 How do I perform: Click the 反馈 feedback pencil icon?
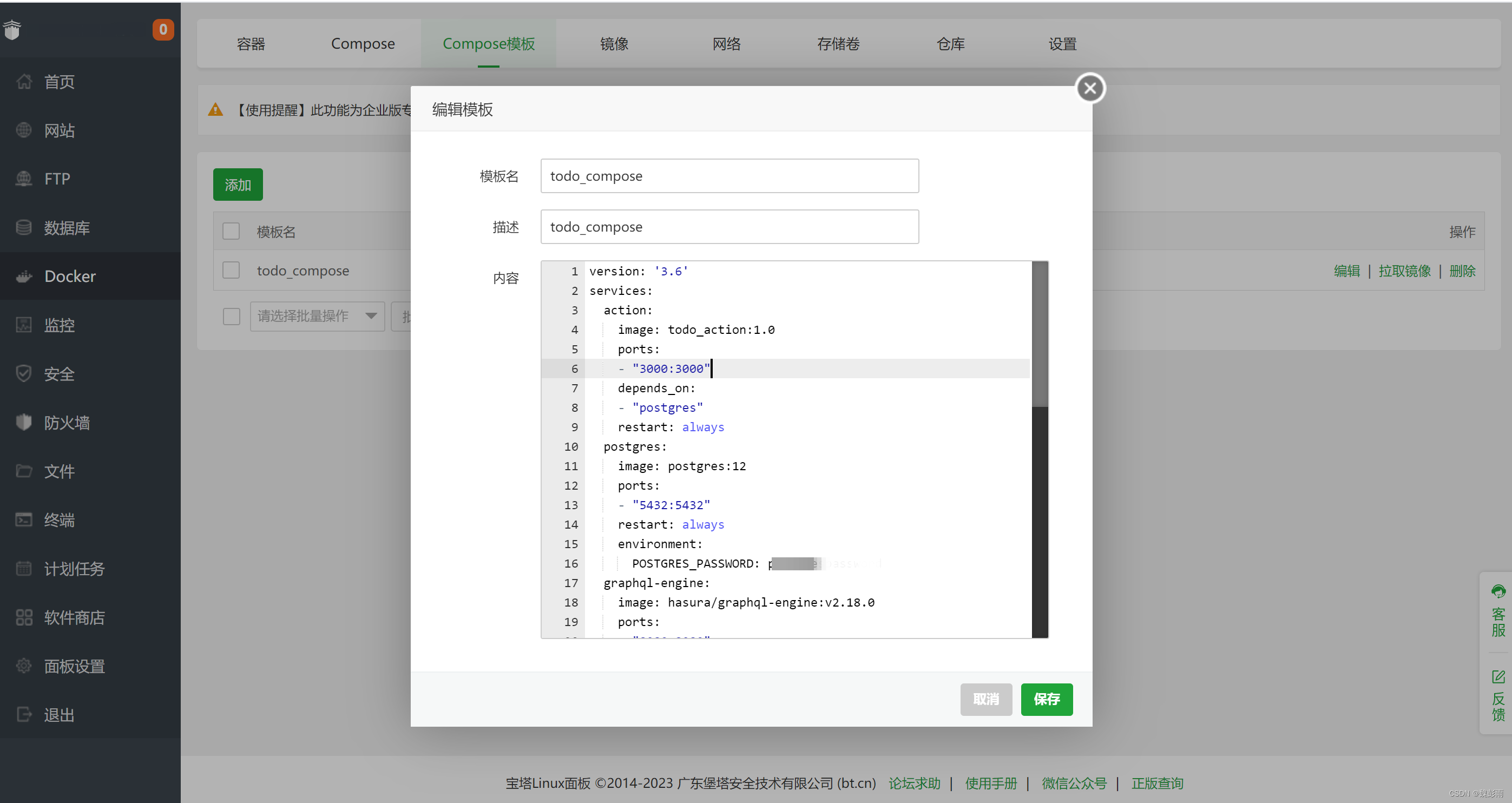(1498, 677)
